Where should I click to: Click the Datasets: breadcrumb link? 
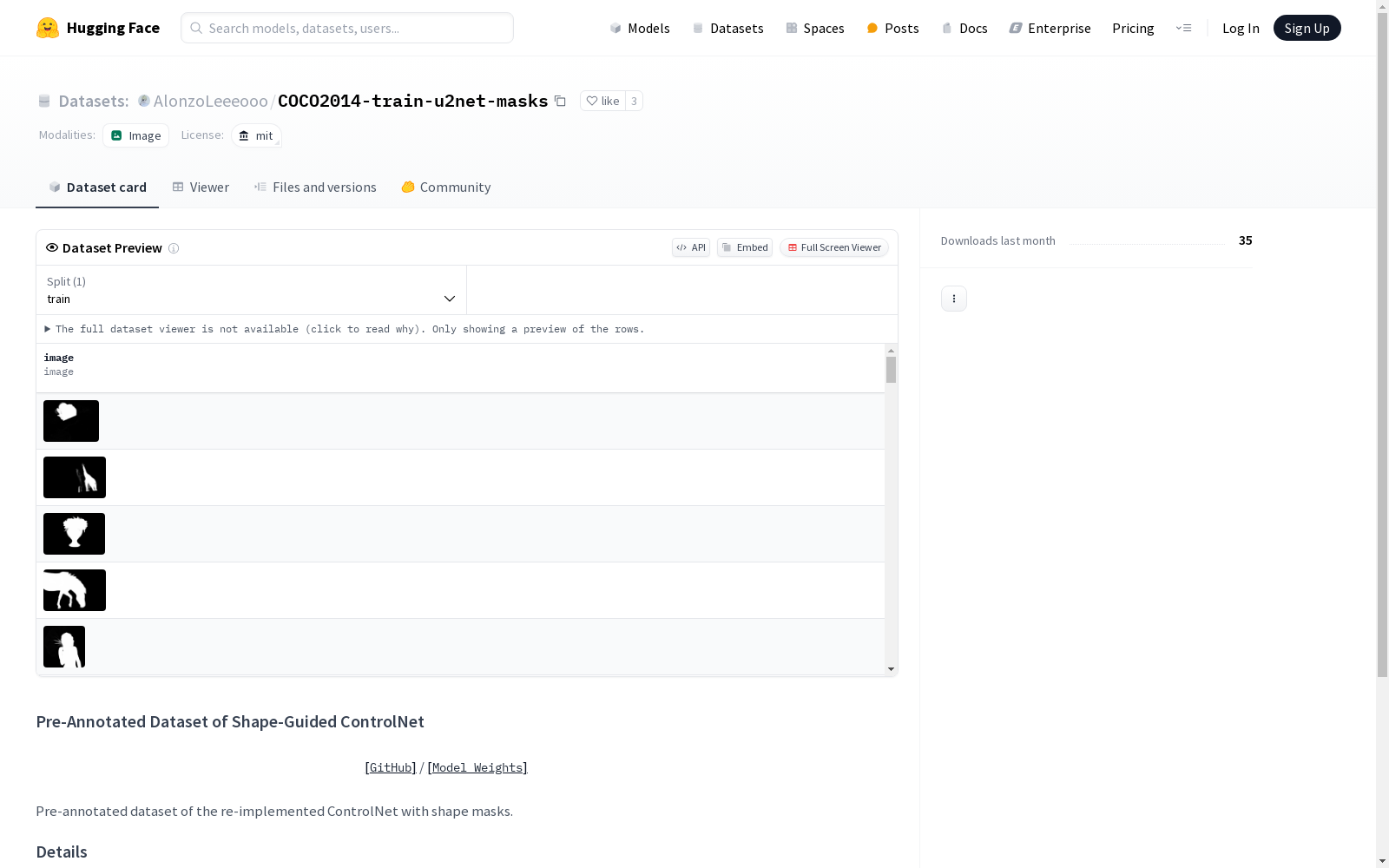point(94,101)
